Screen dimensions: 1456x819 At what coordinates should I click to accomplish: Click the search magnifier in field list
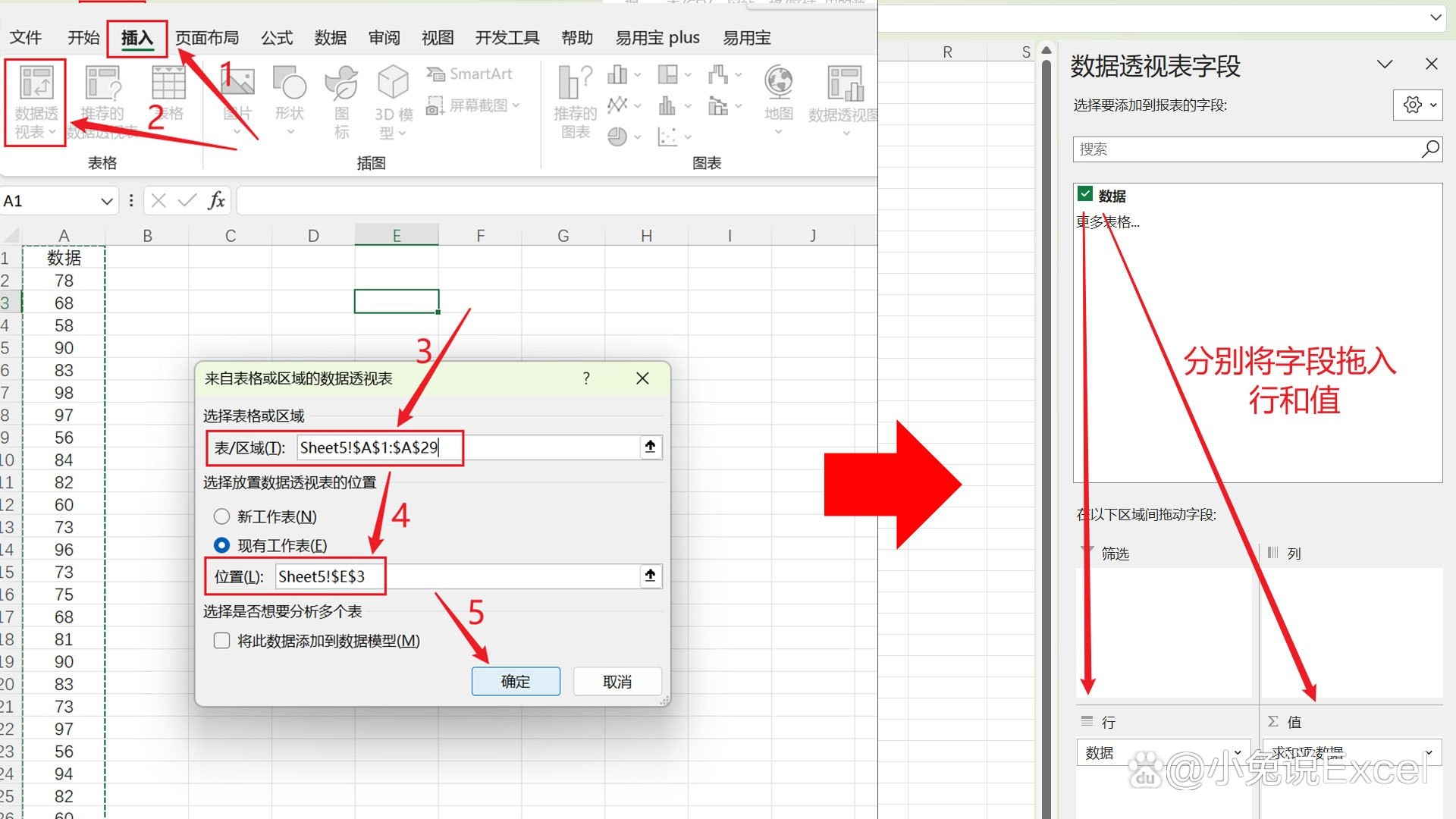coord(1430,149)
